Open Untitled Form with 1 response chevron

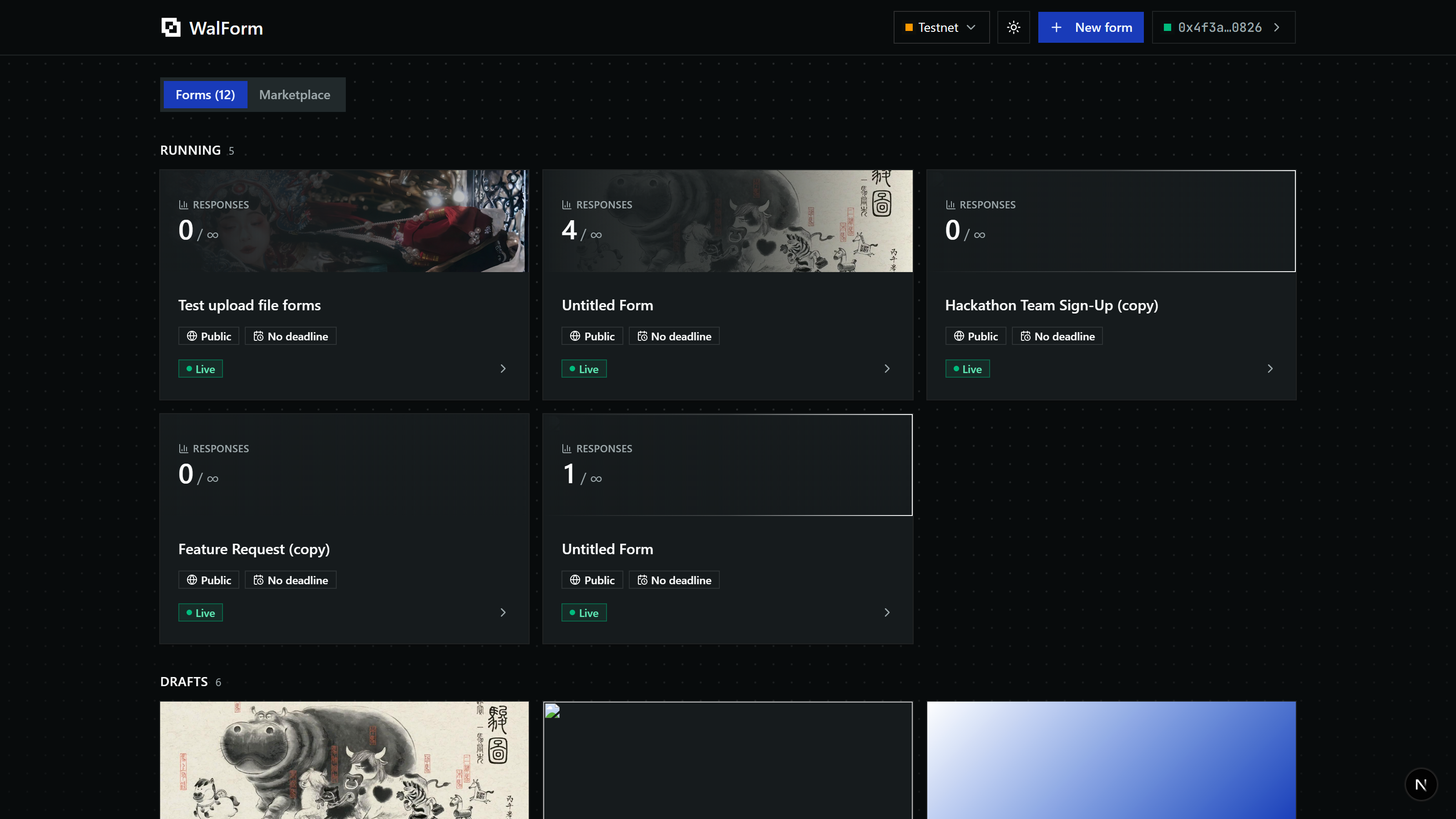(x=887, y=613)
